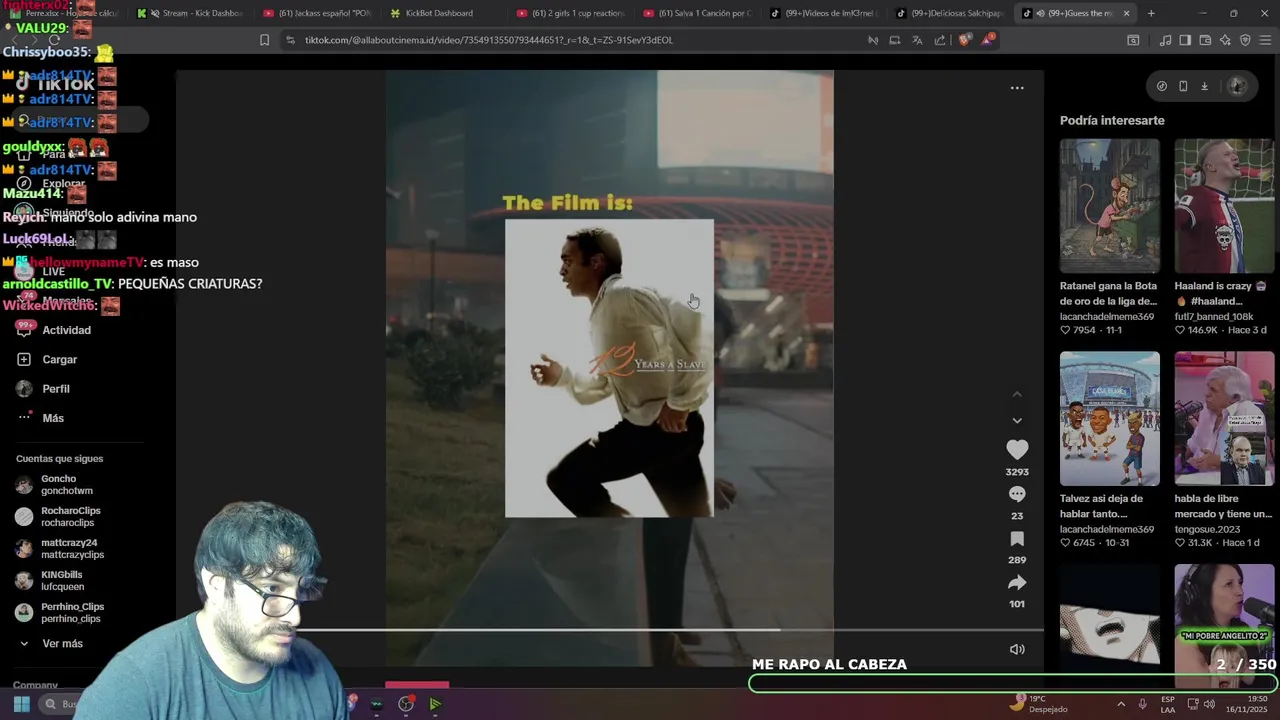Image resolution: width=1280 pixels, height=720 pixels.
Task: Open the Talvez asi deja de hablar thumbnail
Action: [x=1110, y=418]
